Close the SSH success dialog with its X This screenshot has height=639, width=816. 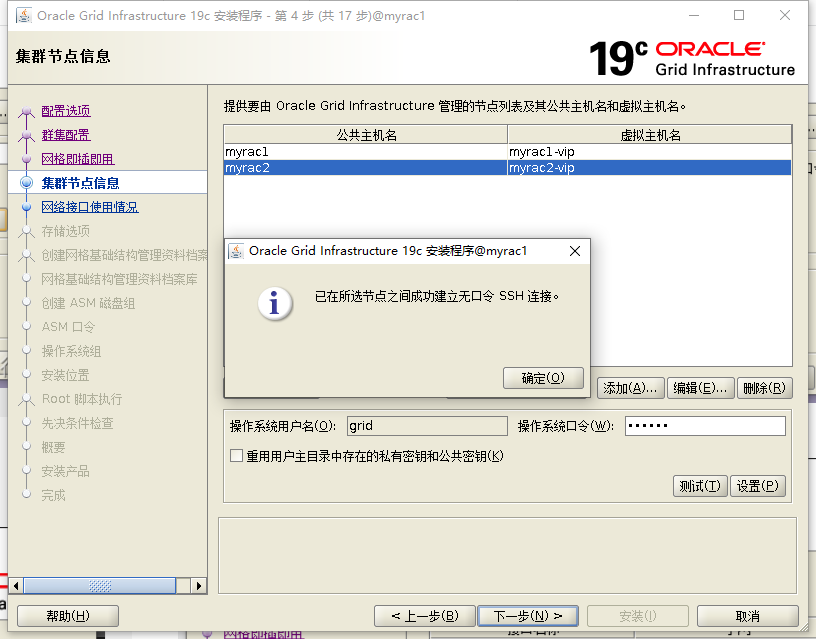pyautogui.click(x=575, y=251)
